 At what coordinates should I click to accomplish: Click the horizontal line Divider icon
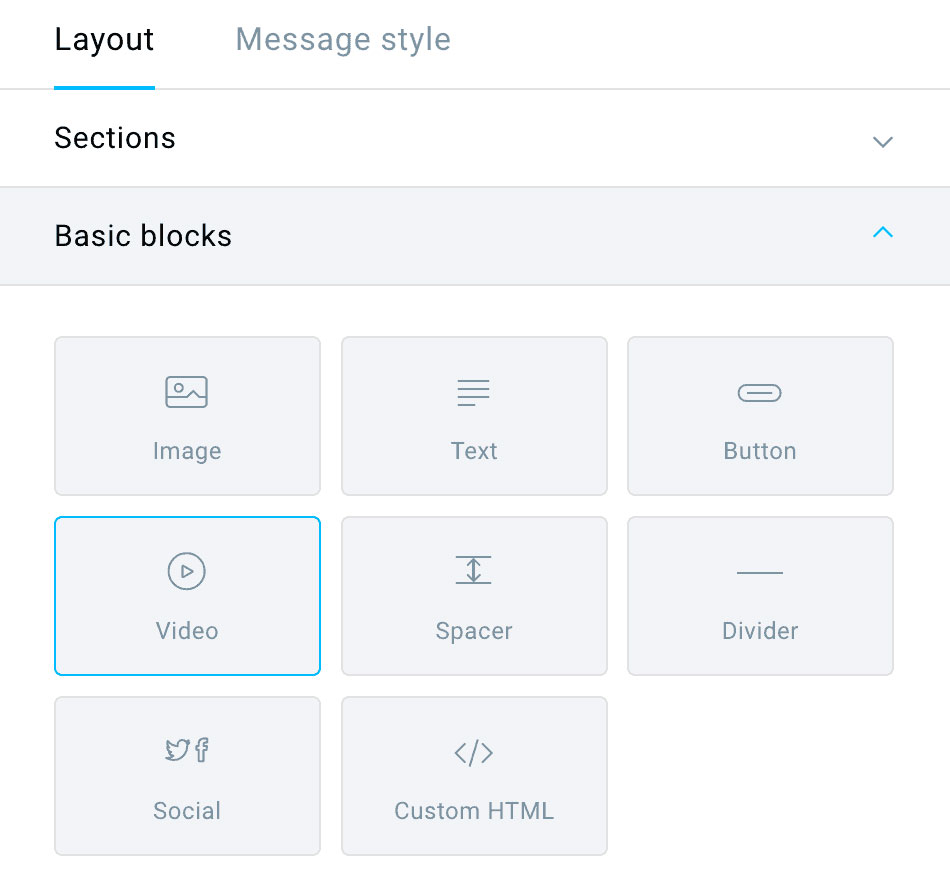click(x=760, y=572)
